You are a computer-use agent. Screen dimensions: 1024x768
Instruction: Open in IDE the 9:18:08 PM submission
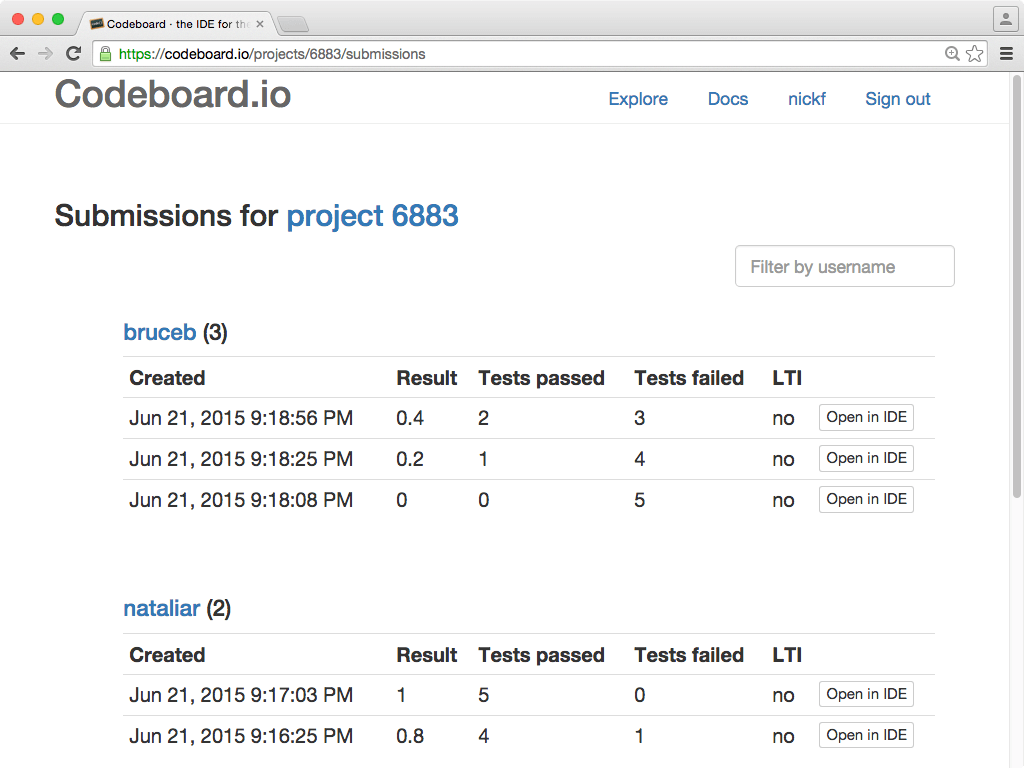(866, 499)
